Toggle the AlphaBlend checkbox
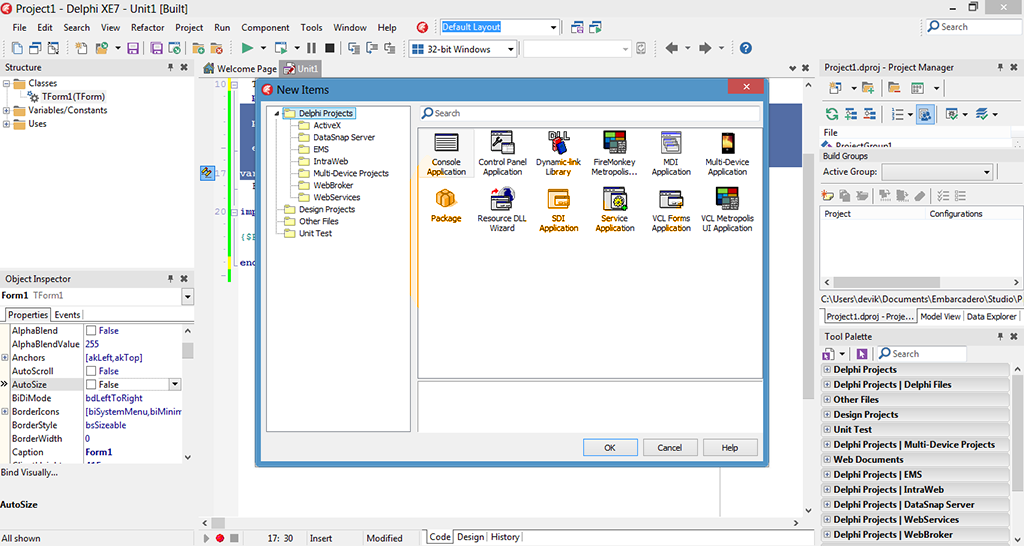1024x546 pixels. (91, 331)
